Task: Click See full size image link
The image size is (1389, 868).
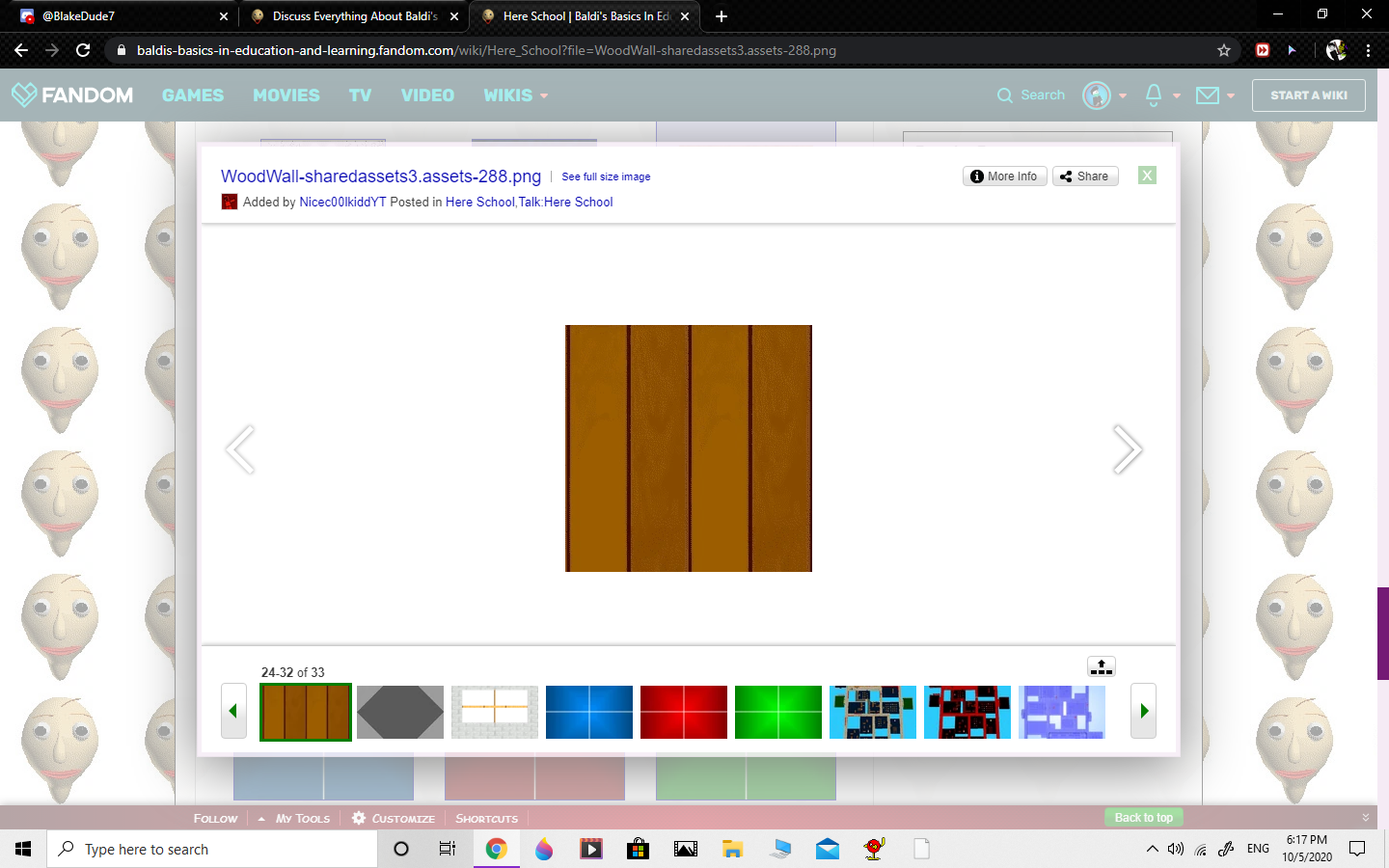Action: click(606, 177)
